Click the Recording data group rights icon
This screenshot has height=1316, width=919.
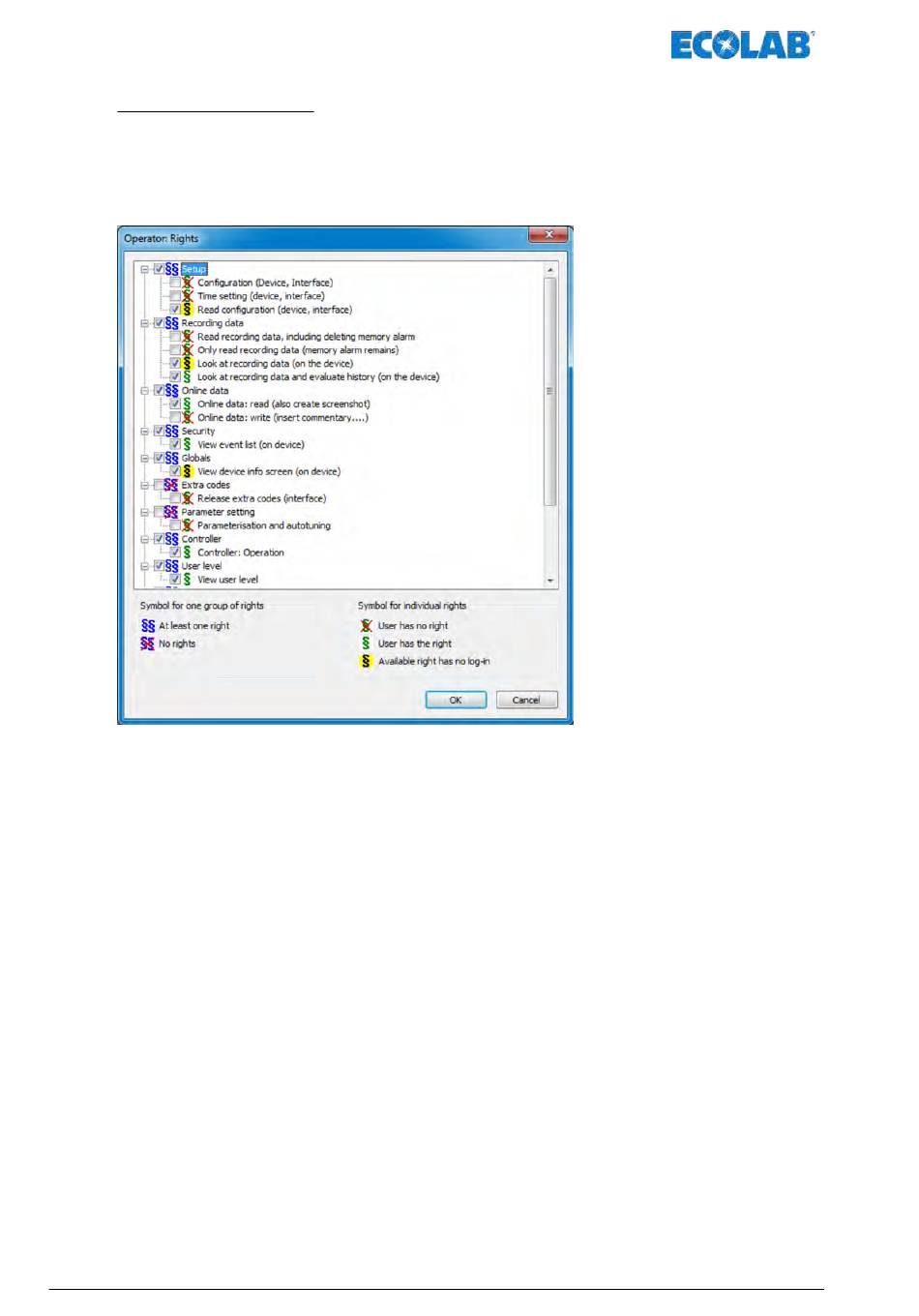point(171,323)
